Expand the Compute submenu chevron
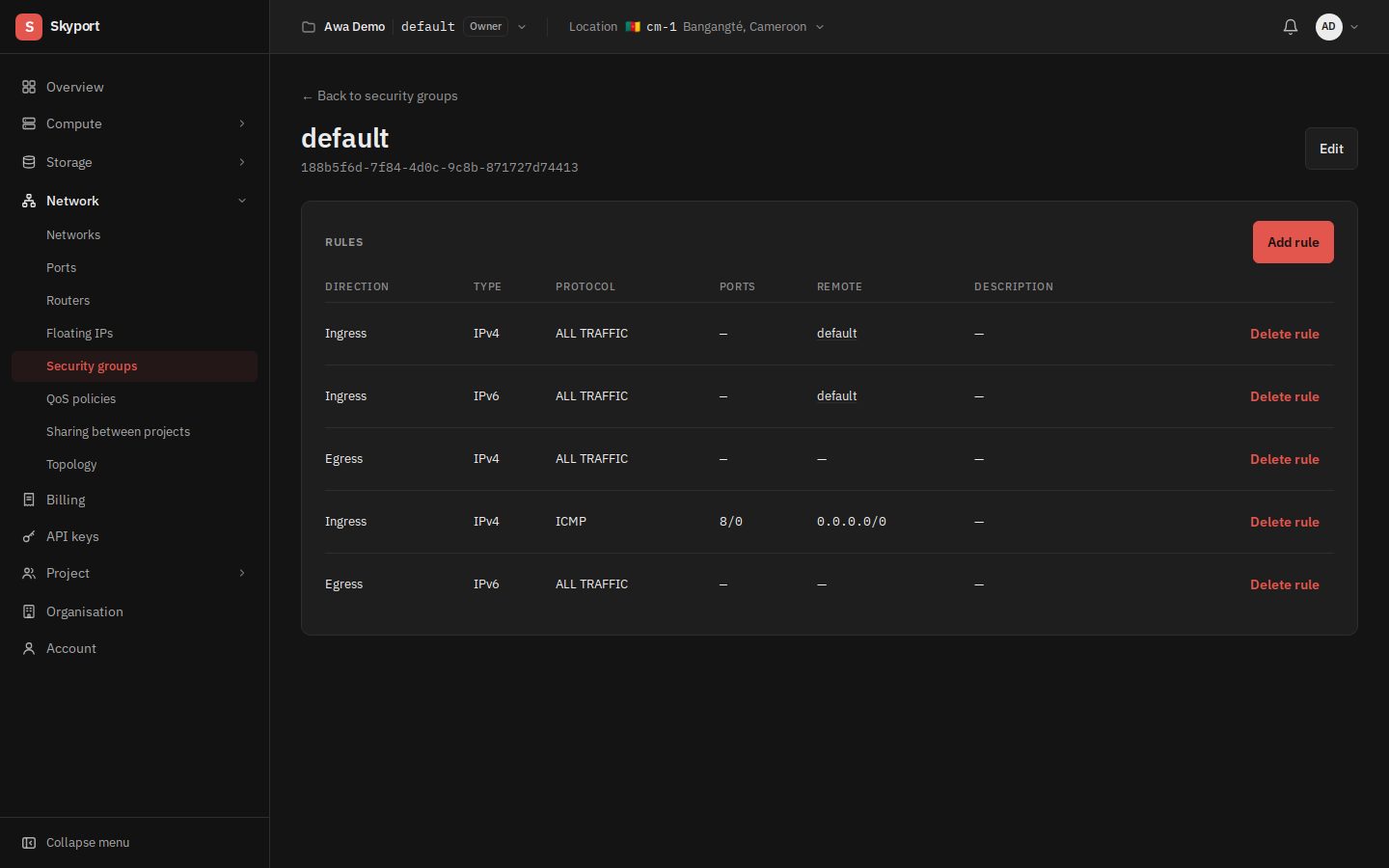 coord(242,123)
